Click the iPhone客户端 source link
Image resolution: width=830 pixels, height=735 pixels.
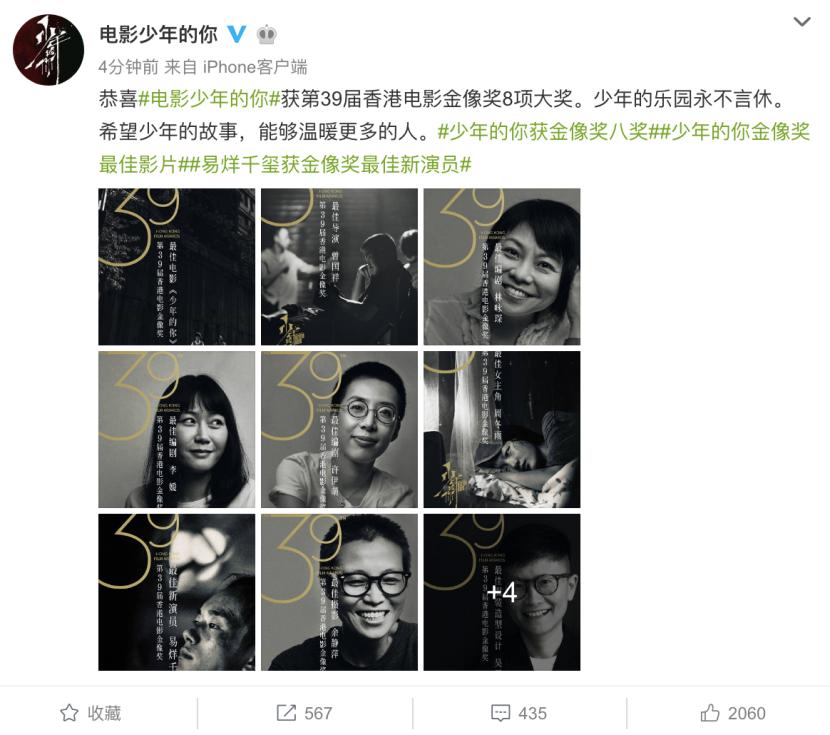255,67
